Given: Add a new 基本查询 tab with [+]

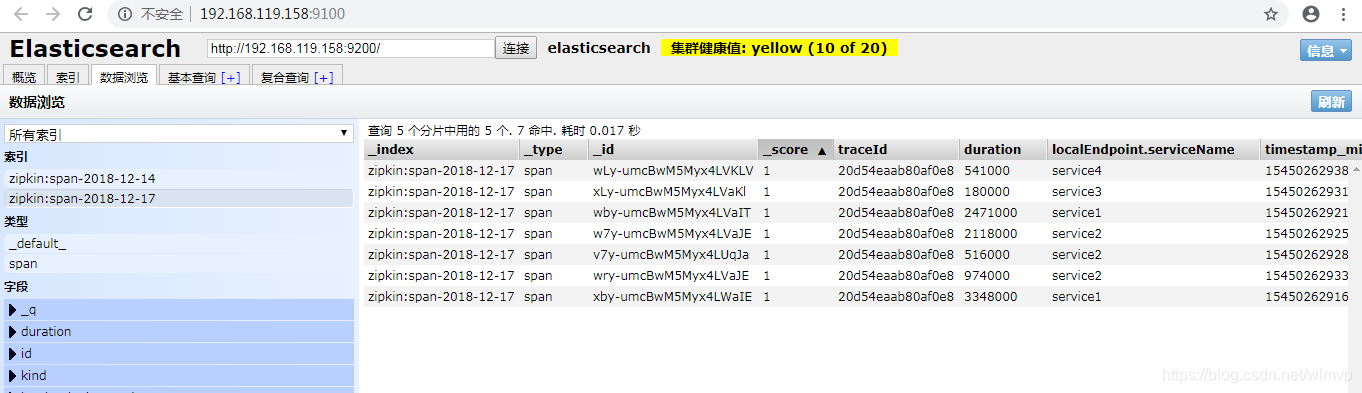Looking at the screenshot, I should pos(230,77).
